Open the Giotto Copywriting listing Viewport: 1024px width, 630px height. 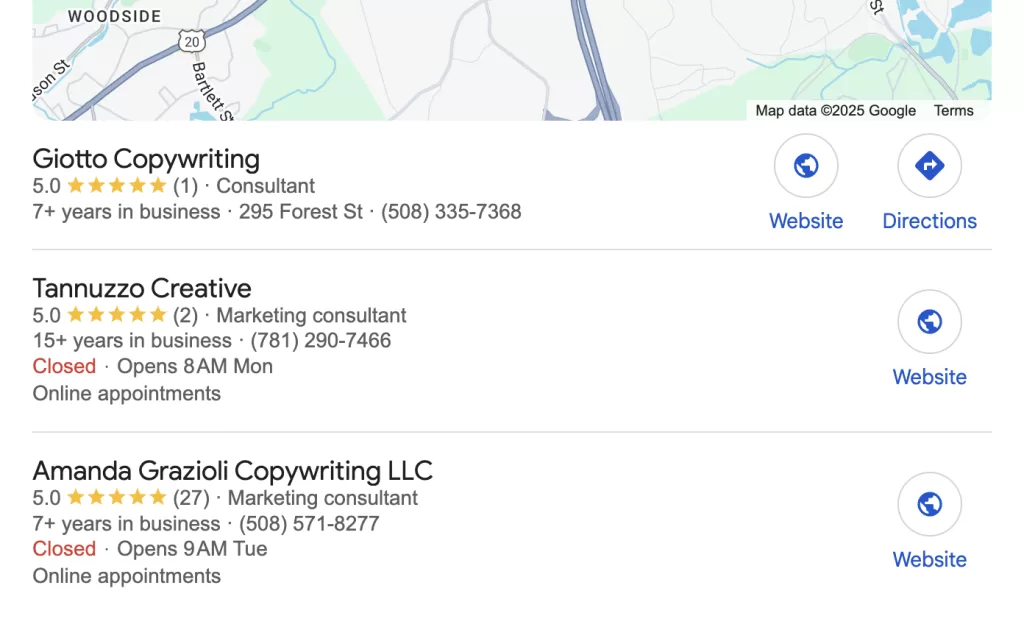[146, 159]
